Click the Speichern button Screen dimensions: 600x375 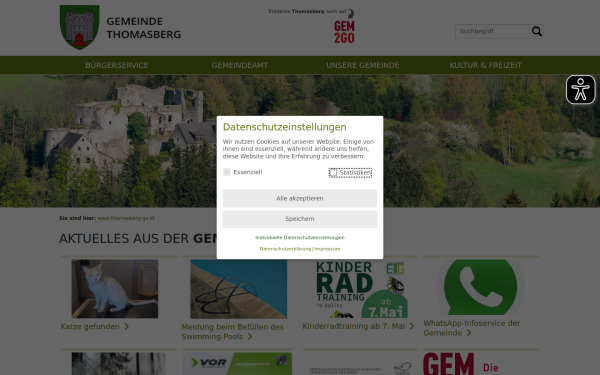click(300, 219)
